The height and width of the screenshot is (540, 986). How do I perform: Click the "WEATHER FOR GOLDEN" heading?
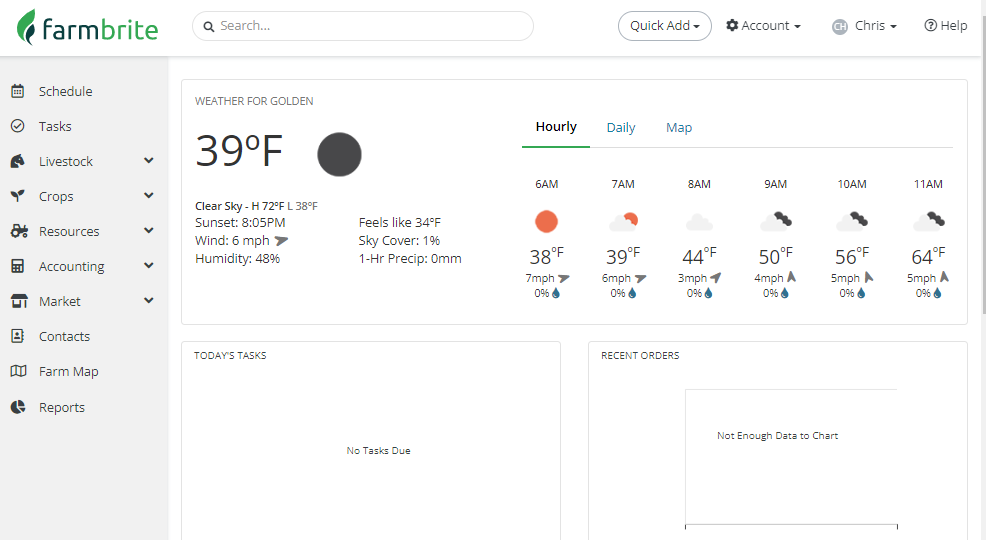[x=254, y=101]
